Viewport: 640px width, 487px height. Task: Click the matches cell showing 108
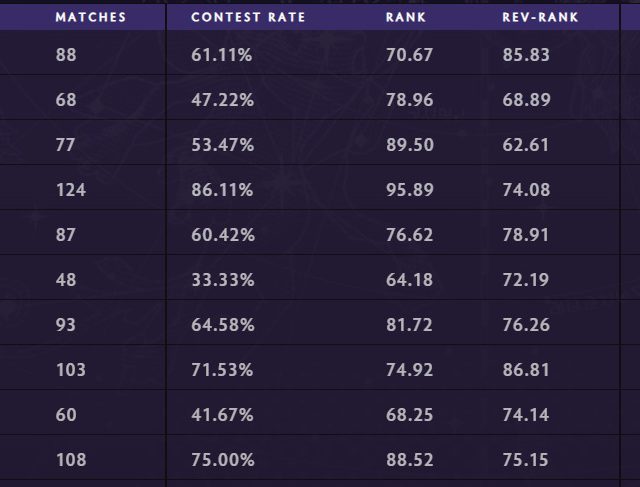tap(72, 460)
